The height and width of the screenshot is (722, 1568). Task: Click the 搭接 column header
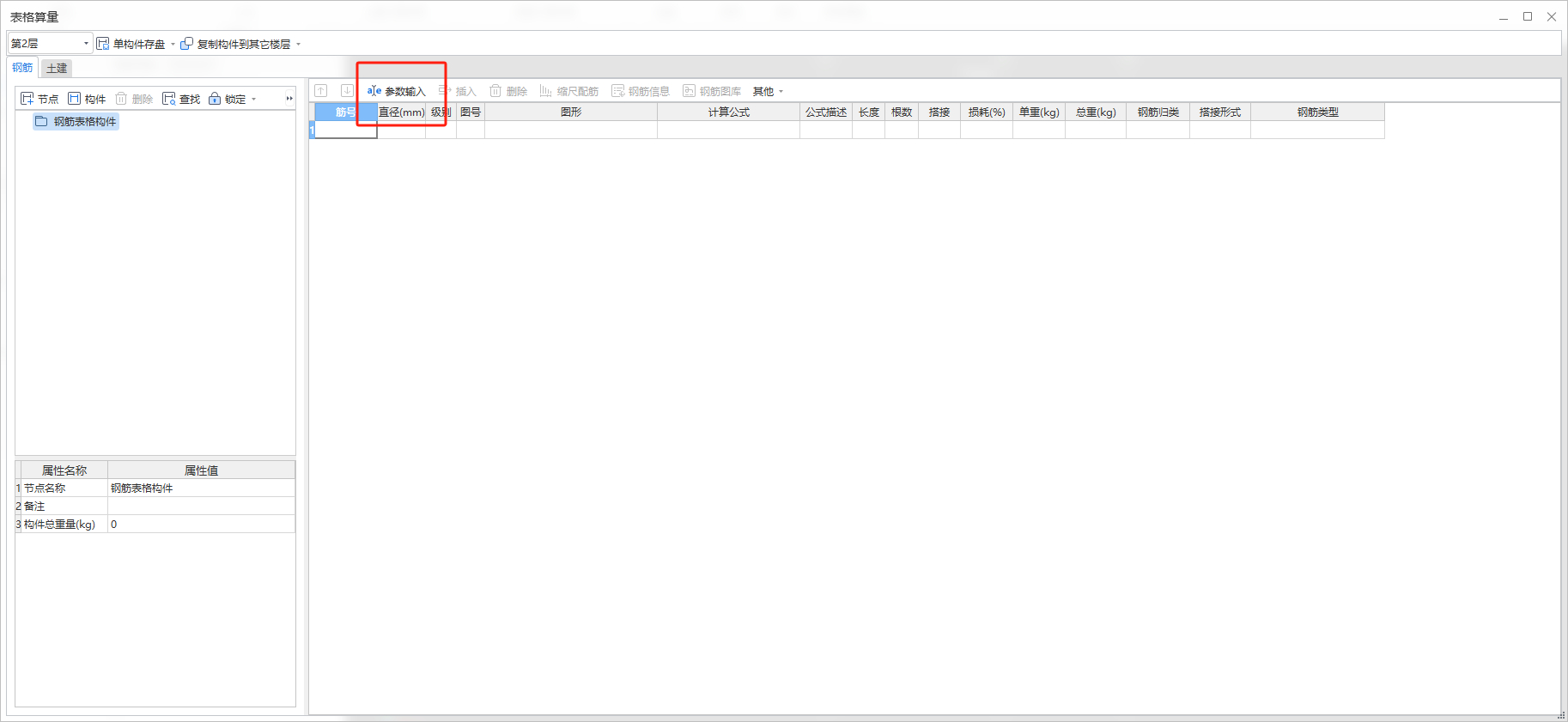(x=939, y=112)
